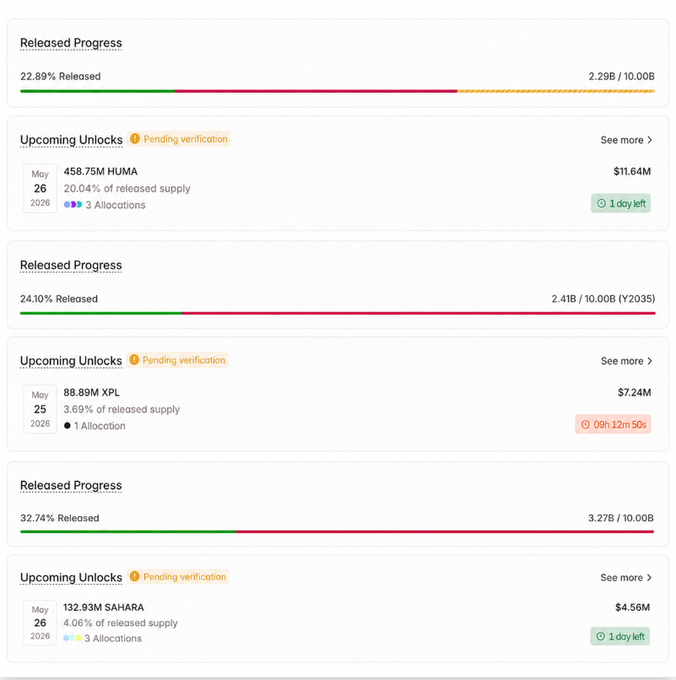676x680 pixels.
Task: Click Pending verification label above HUMA unlock
Action: pyautogui.click(x=186, y=139)
